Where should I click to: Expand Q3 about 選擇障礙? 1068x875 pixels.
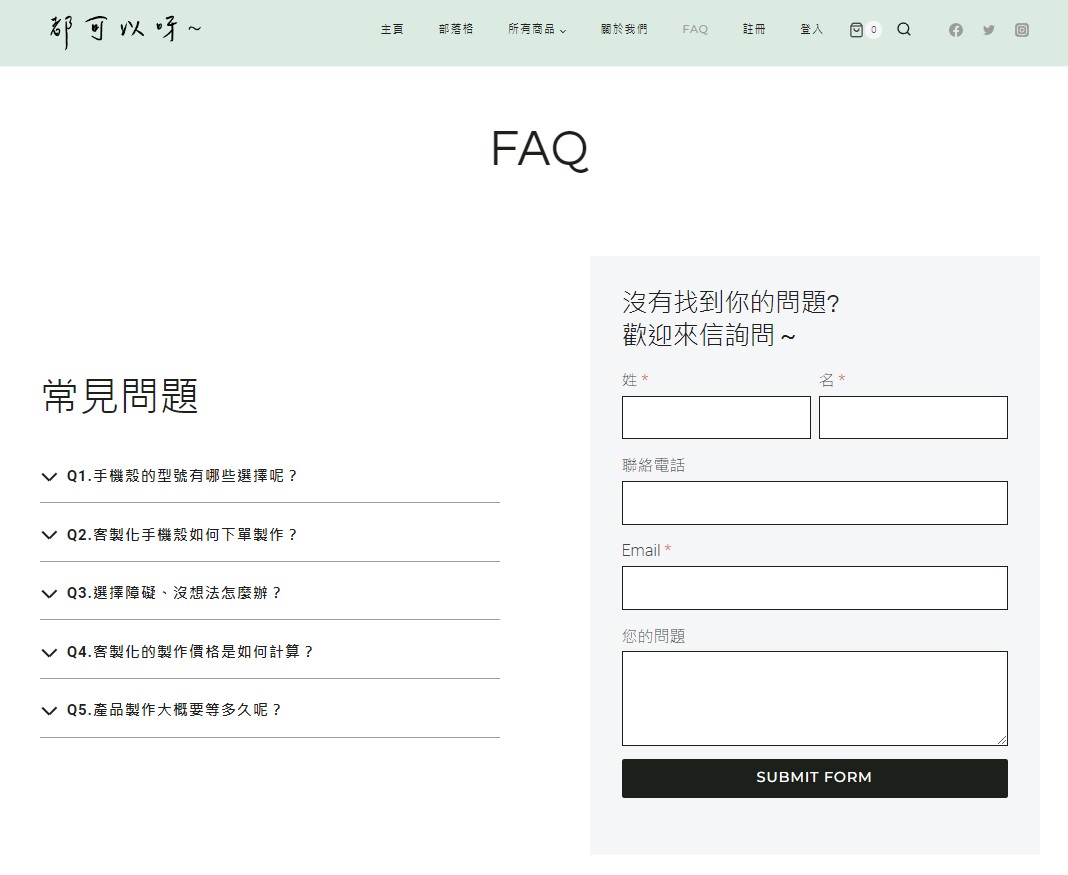(174, 593)
